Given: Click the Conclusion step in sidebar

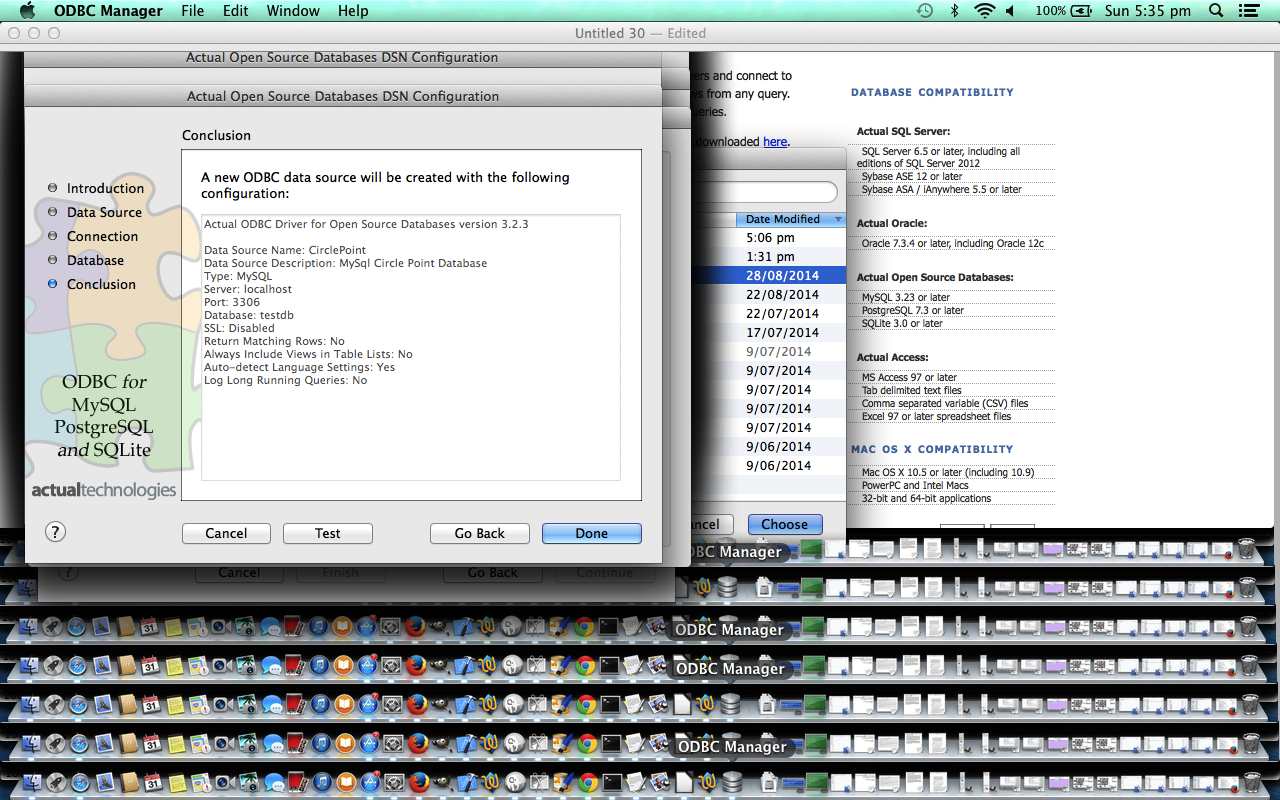Looking at the screenshot, I should coord(101,284).
